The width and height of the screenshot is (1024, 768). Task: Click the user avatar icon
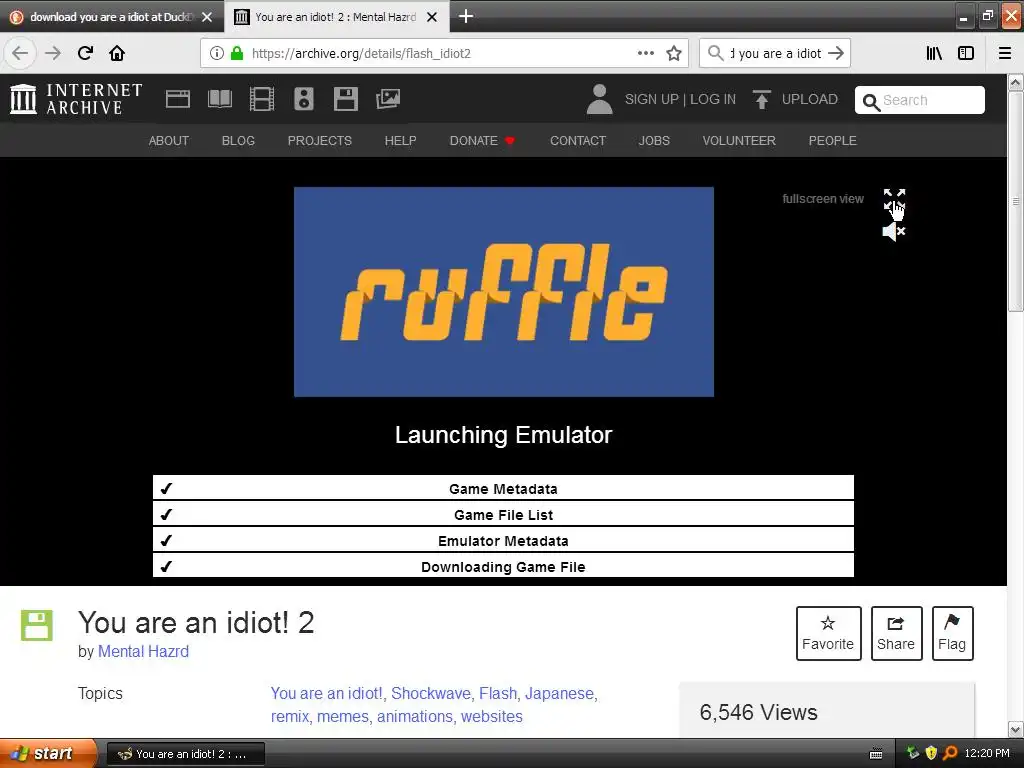pos(600,99)
